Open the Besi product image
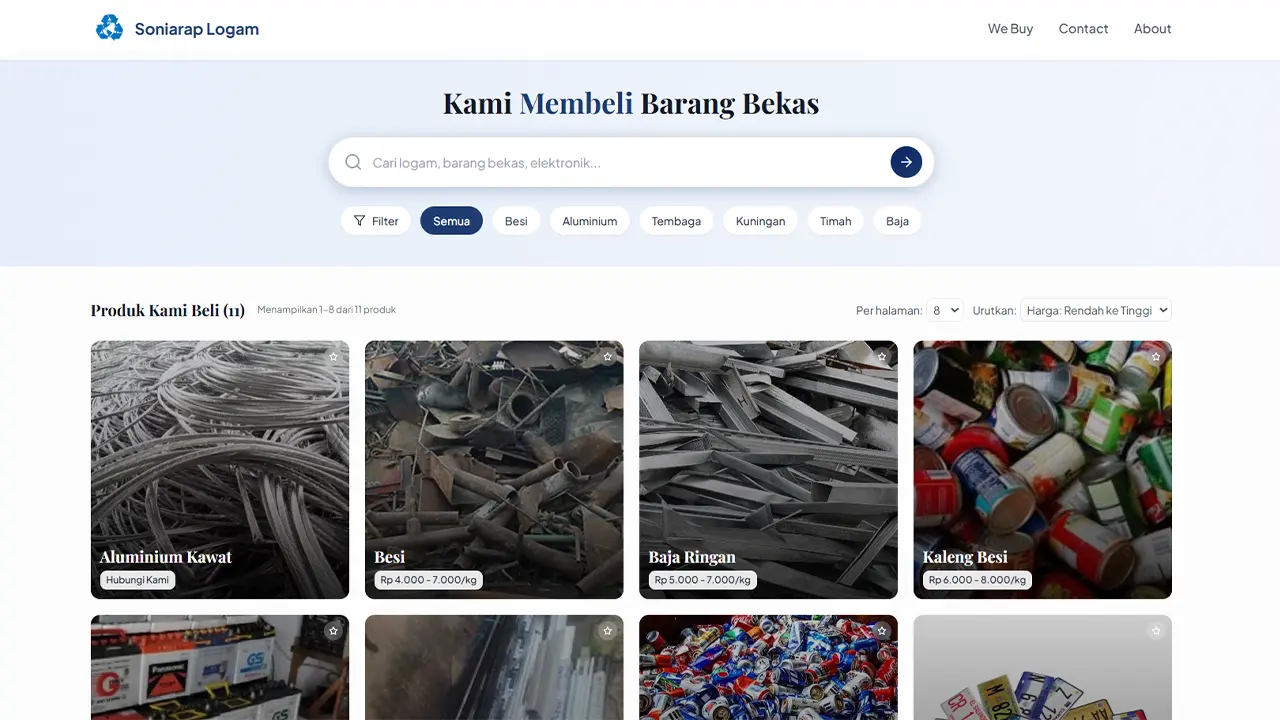The width and height of the screenshot is (1280, 720). click(494, 470)
